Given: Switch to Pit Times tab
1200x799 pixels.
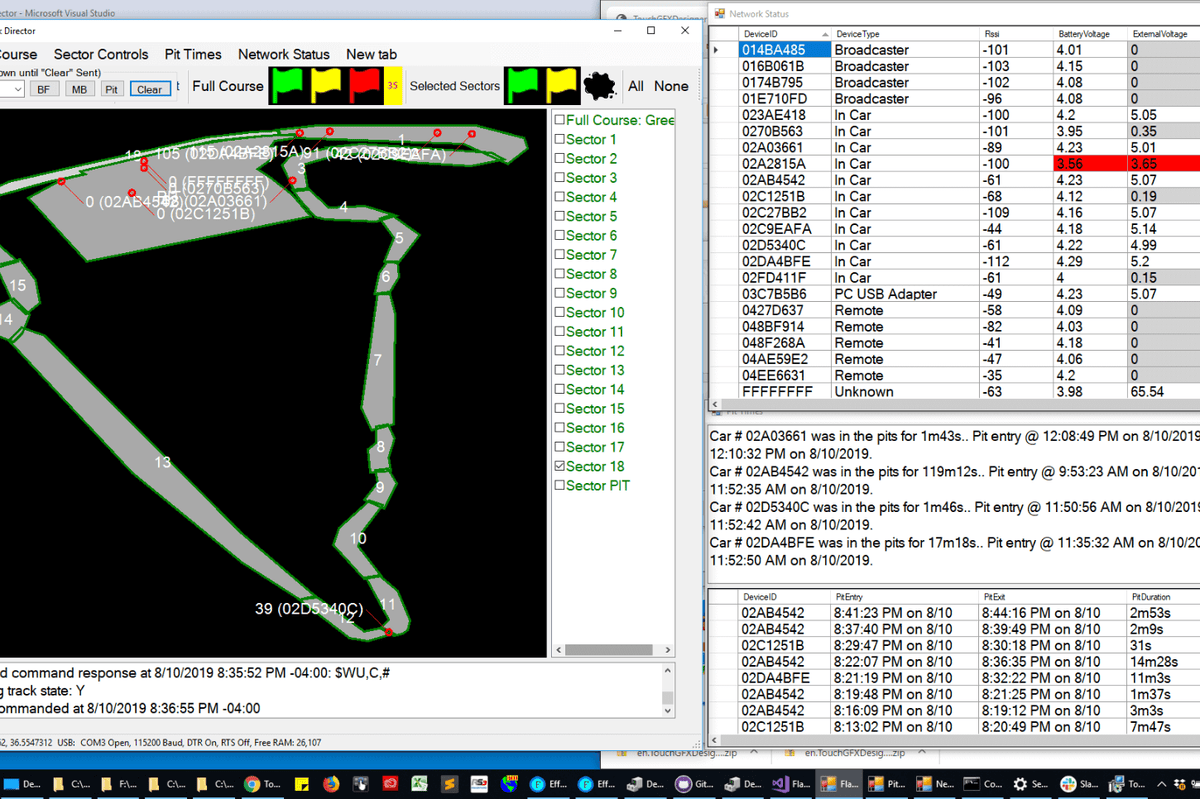Looking at the screenshot, I should tap(193, 55).
